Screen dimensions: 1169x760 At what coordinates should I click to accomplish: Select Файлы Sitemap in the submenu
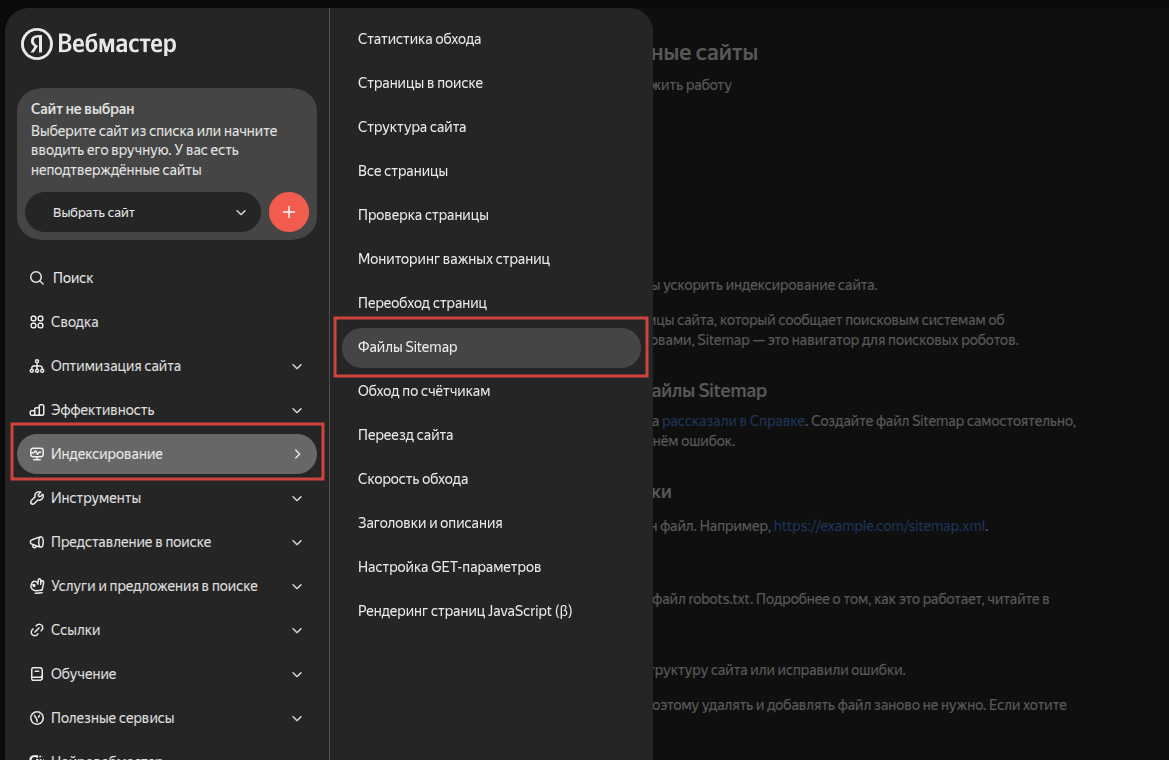490,347
